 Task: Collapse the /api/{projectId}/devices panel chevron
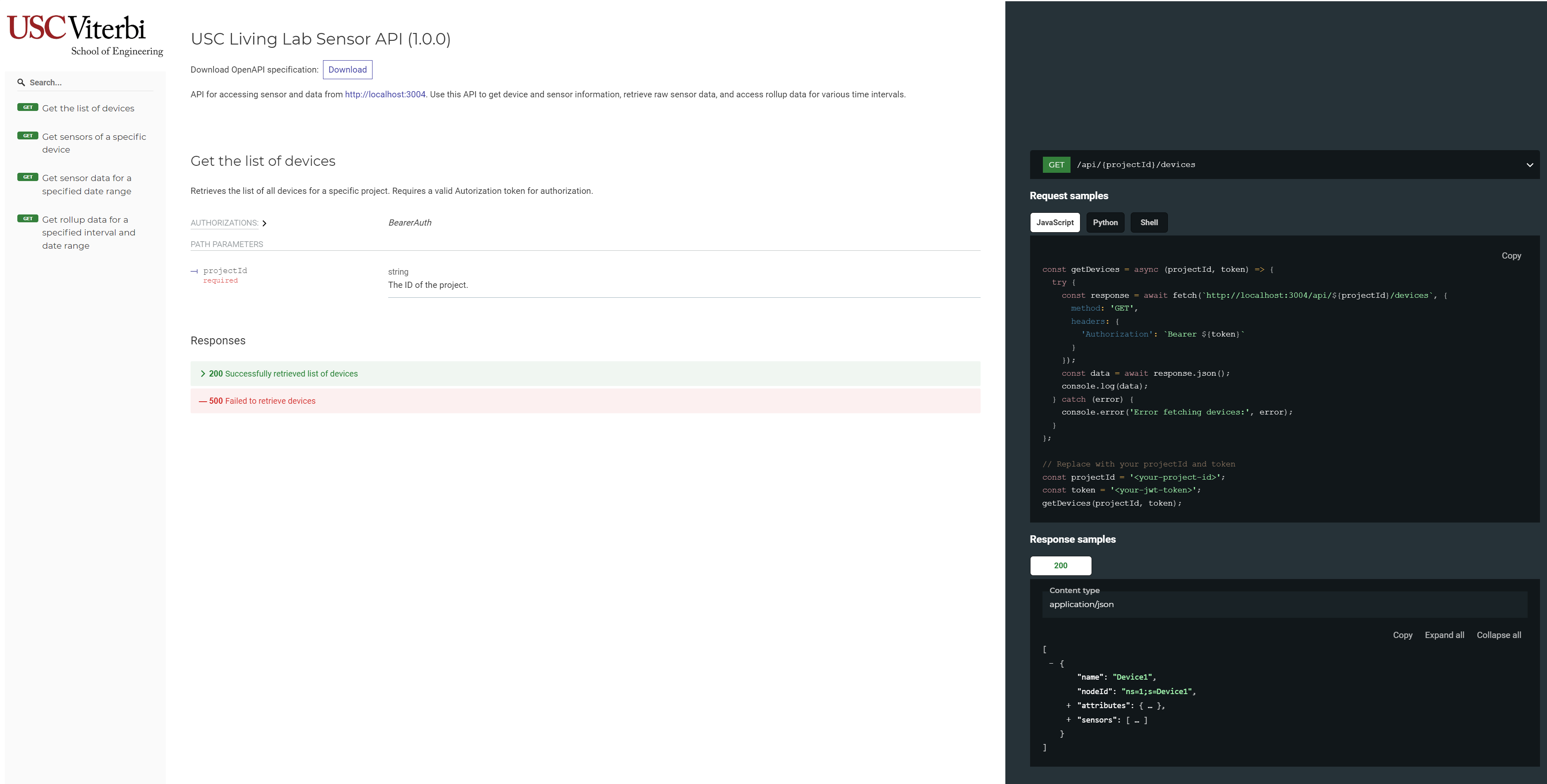[x=1529, y=164]
